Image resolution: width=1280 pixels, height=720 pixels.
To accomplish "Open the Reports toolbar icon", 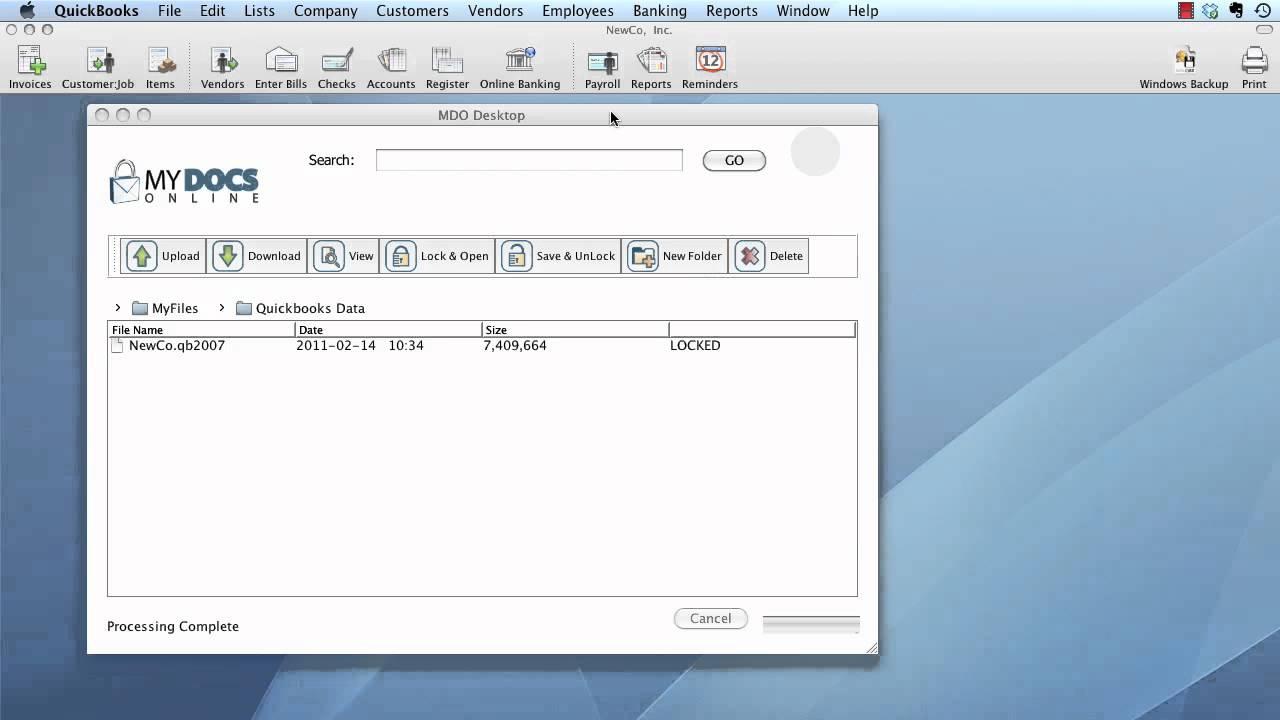I will (x=651, y=68).
